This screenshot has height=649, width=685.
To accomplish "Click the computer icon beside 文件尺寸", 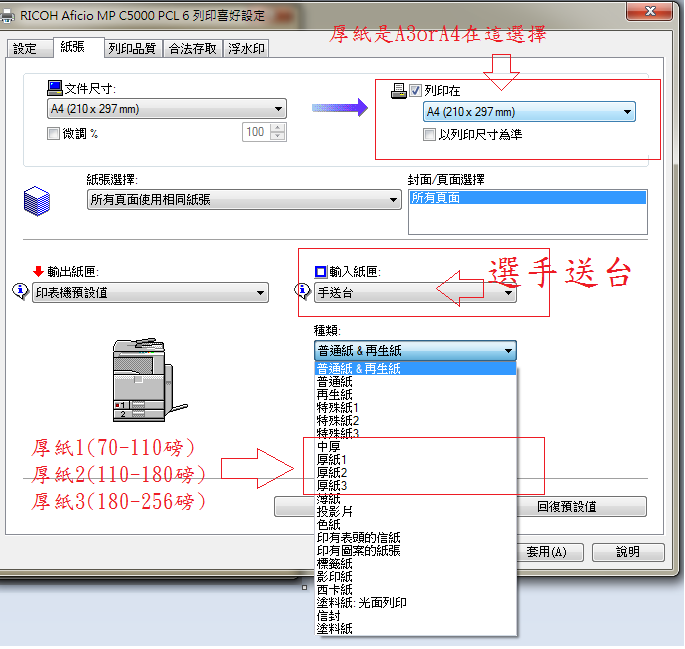I will (x=55, y=88).
